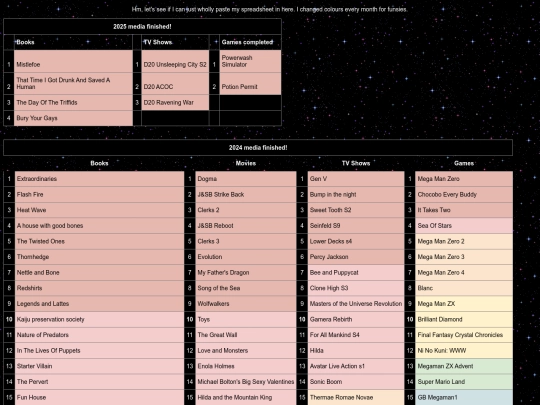Select the 'Thornhedge' cell

(x=99, y=257)
